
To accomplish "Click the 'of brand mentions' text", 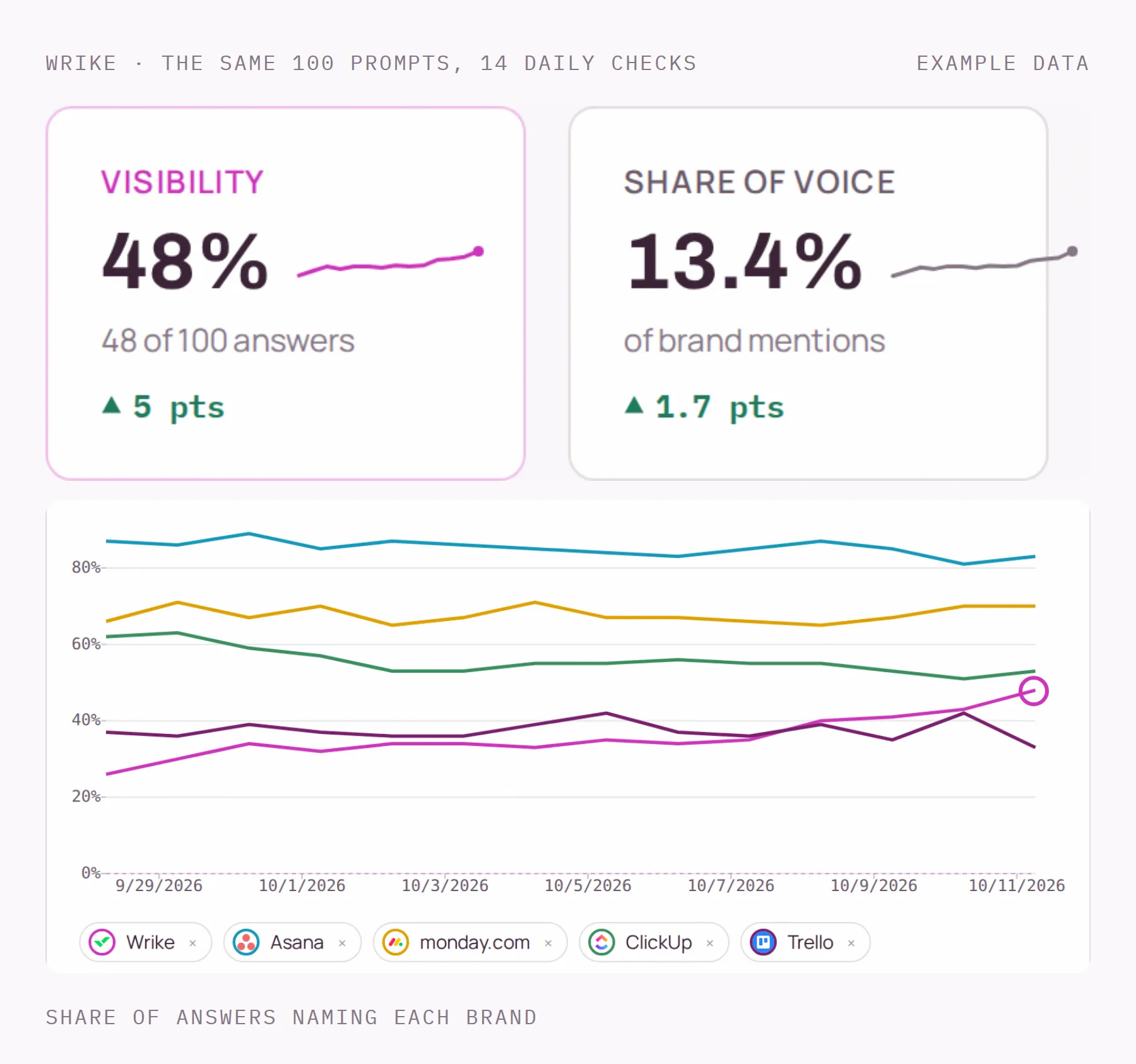I will (754, 341).
